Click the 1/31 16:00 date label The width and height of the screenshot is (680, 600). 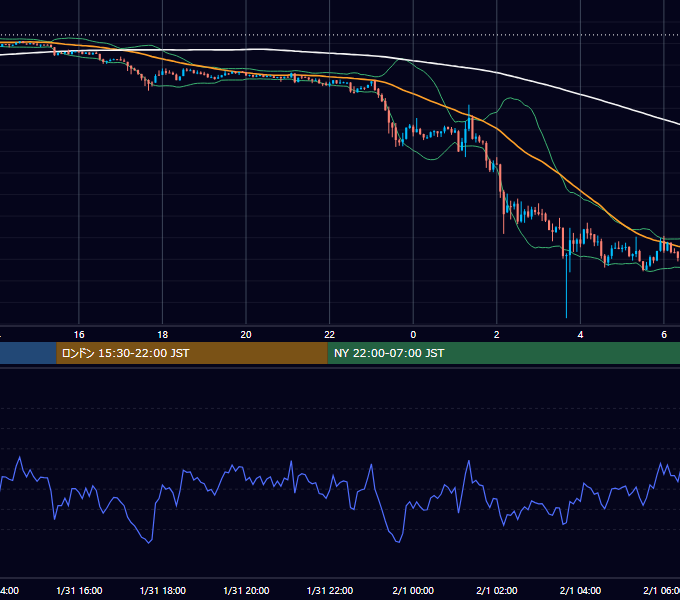tap(79, 591)
